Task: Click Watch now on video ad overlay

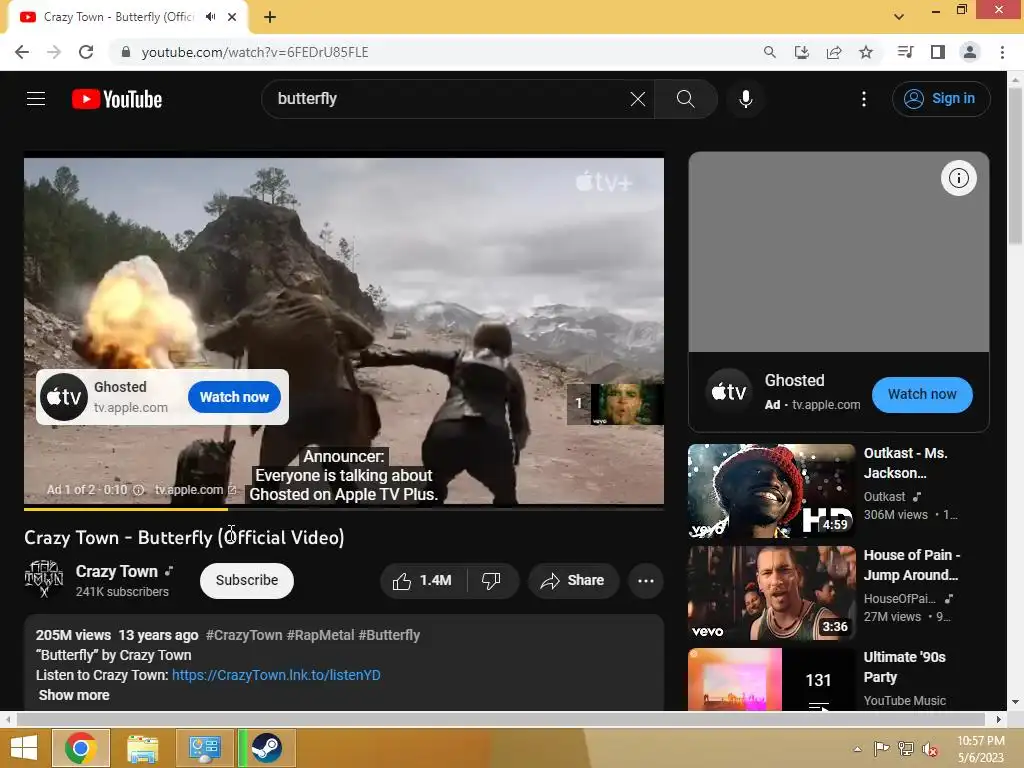Action: coord(234,397)
